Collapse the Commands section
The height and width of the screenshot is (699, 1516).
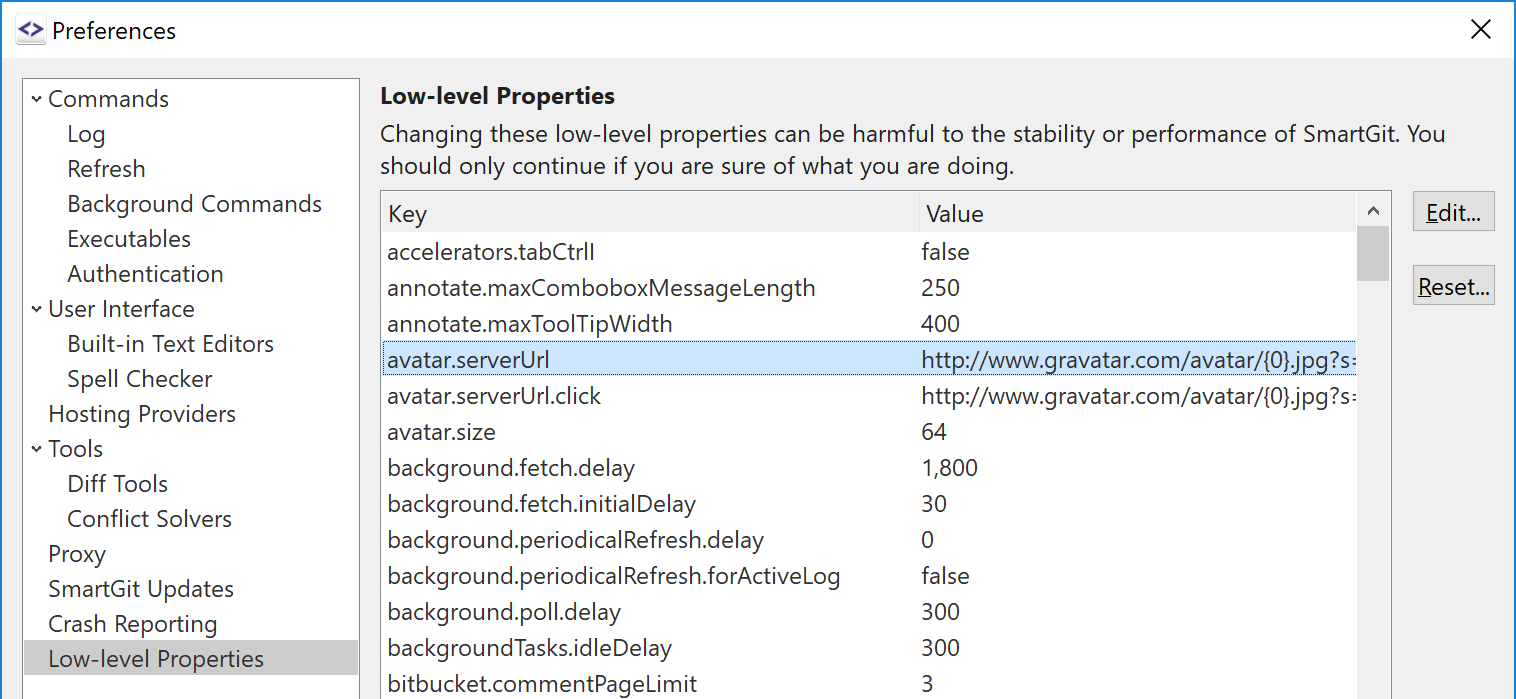point(37,98)
